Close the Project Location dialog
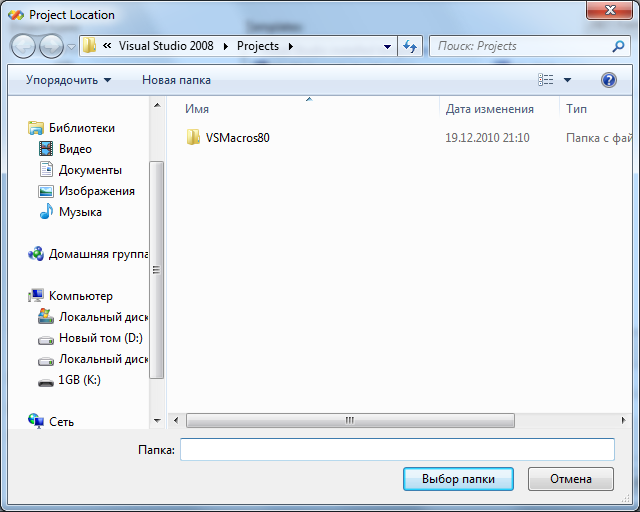Image resolution: width=640 pixels, height=512 pixels. pos(609,10)
